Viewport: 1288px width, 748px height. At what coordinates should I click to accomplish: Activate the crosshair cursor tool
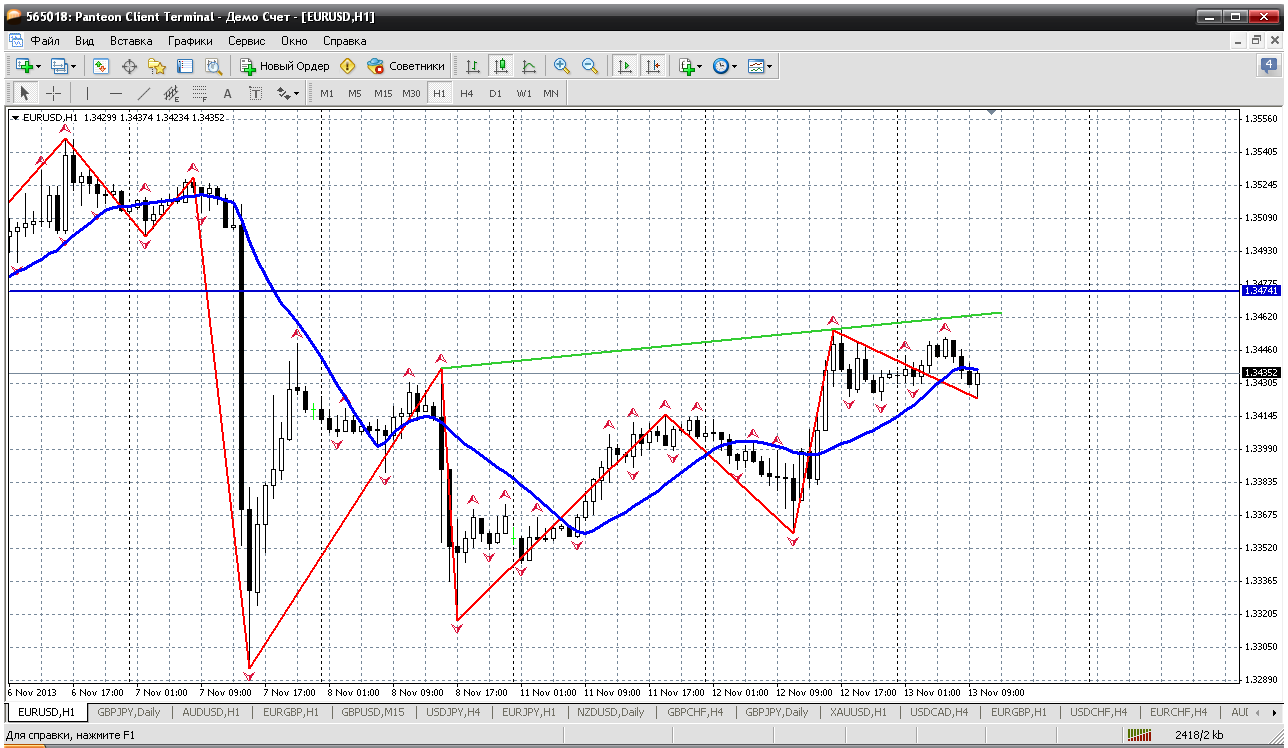[x=53, y=93]
